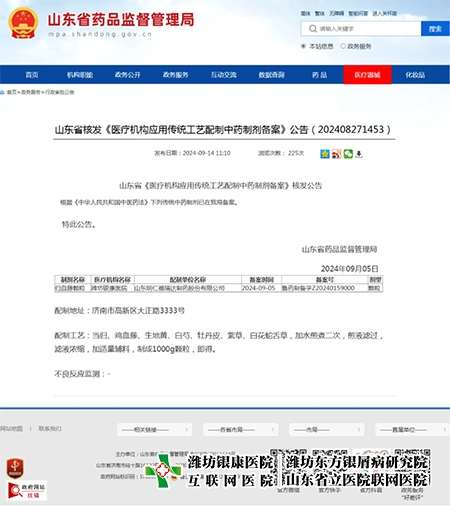450x506 pixels.
Task: Click the 配制地址 济南市高新区 line
Action: click(120, 311)
